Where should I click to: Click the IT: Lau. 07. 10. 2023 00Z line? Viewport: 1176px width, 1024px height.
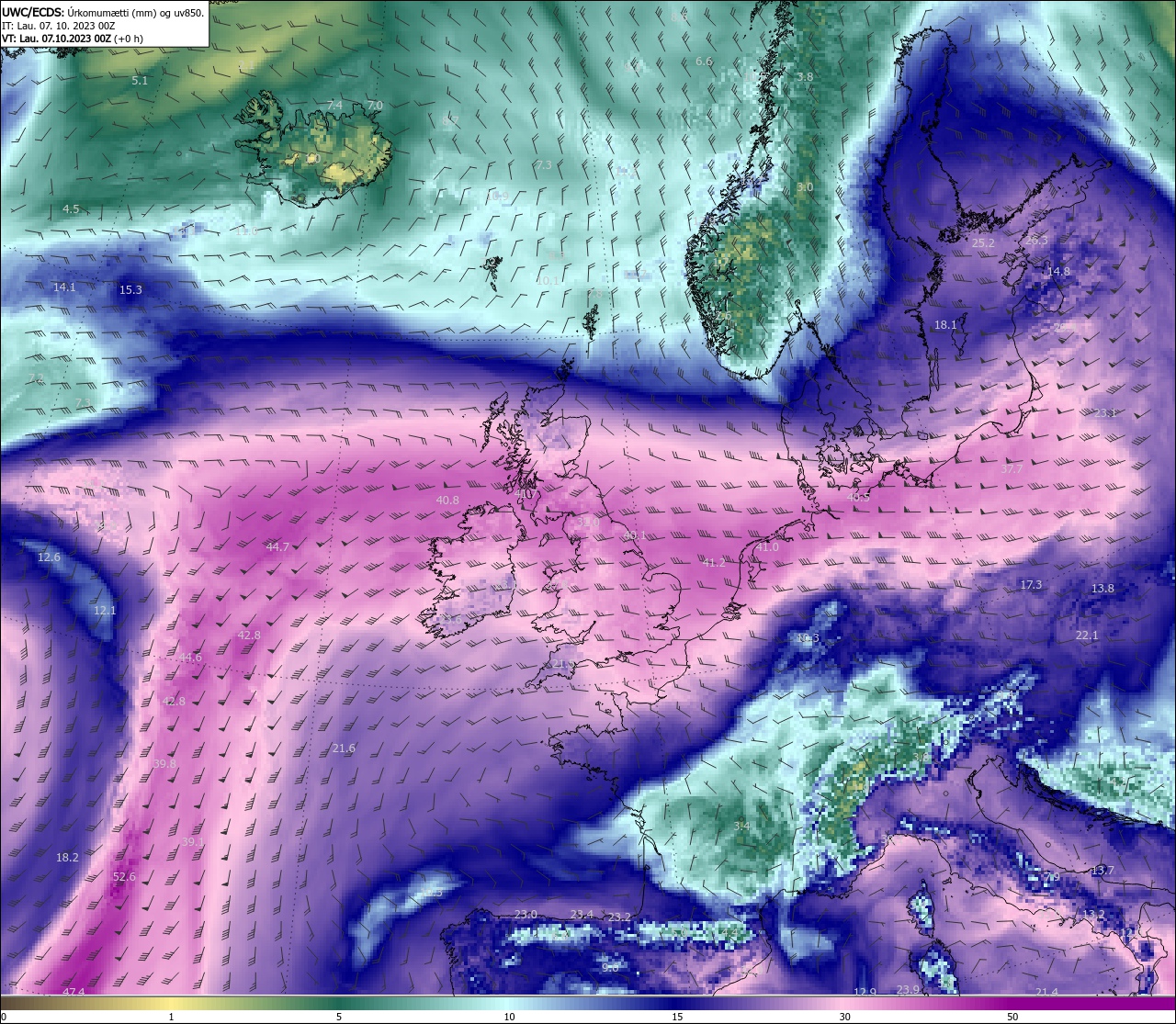(58, 26)
